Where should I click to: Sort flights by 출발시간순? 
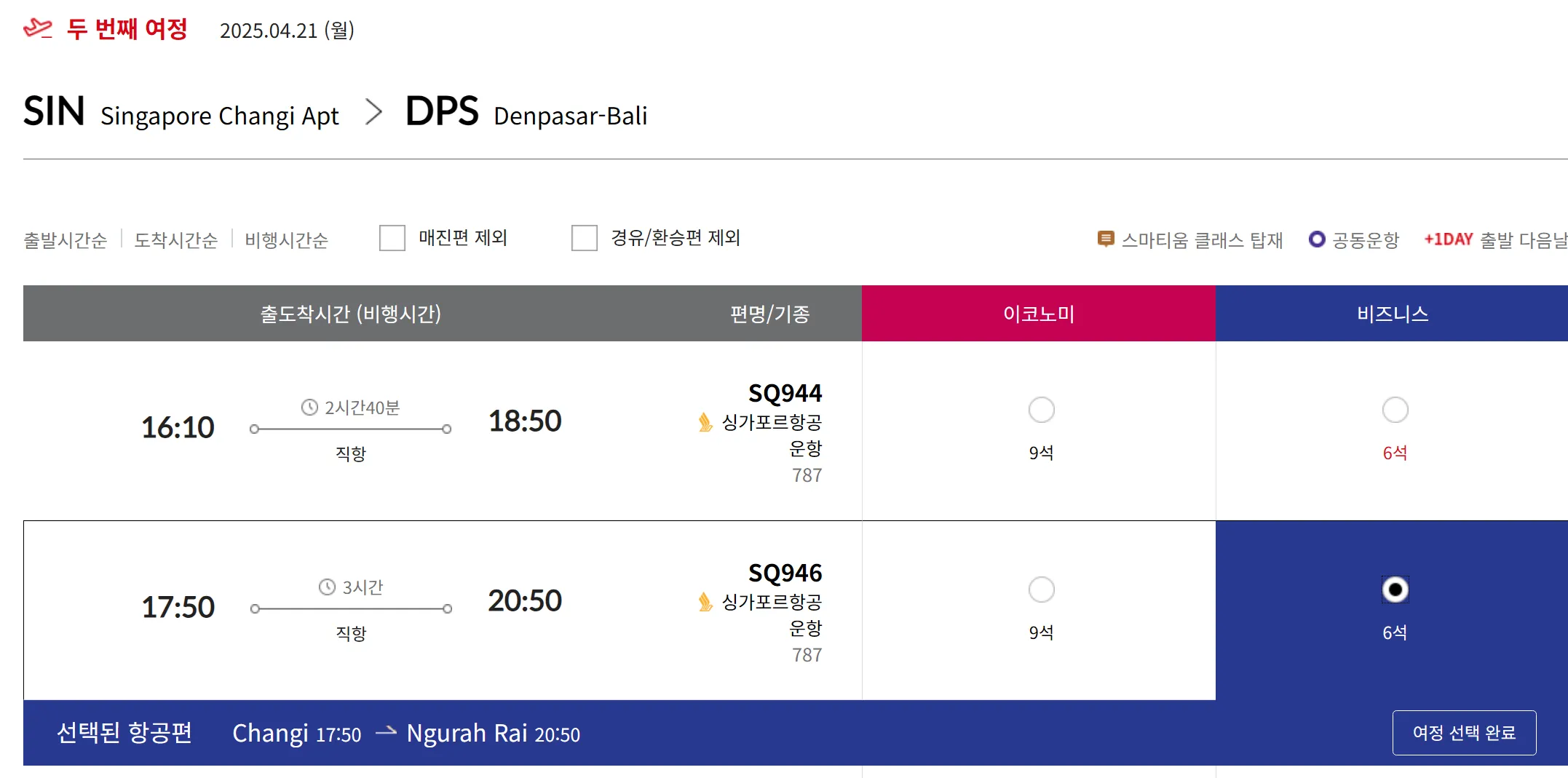66,240
